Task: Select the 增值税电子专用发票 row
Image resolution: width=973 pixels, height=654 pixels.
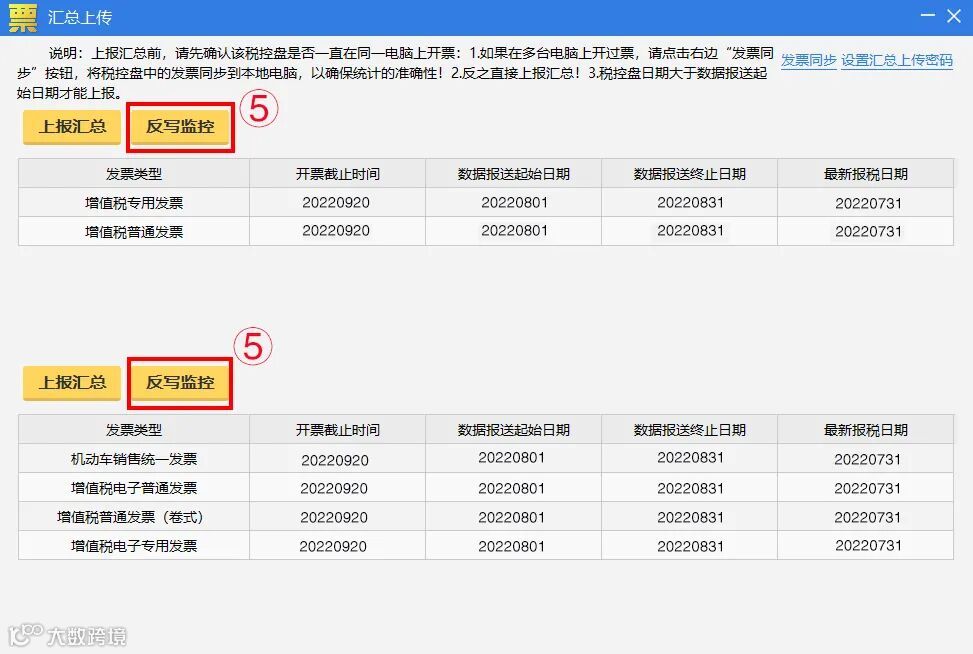Action: coord(133,545)
